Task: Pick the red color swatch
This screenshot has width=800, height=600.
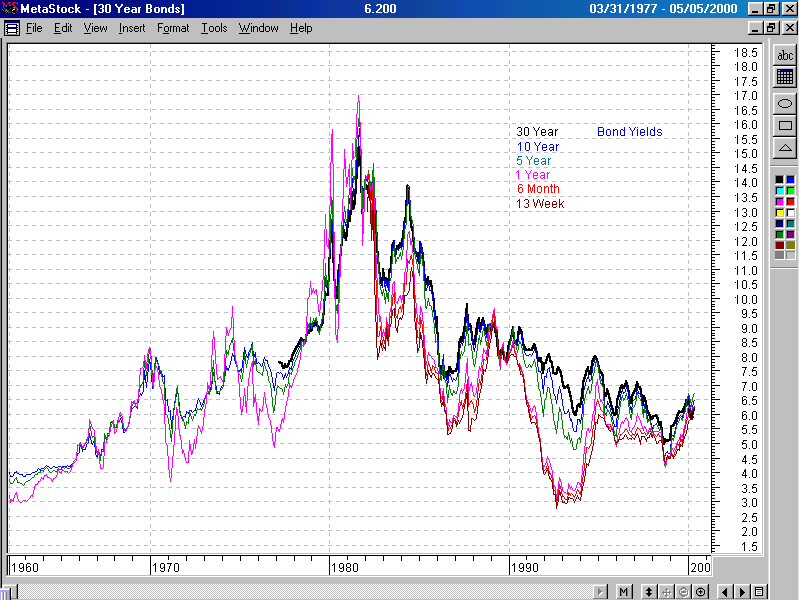Action: [x=790, y=202]
